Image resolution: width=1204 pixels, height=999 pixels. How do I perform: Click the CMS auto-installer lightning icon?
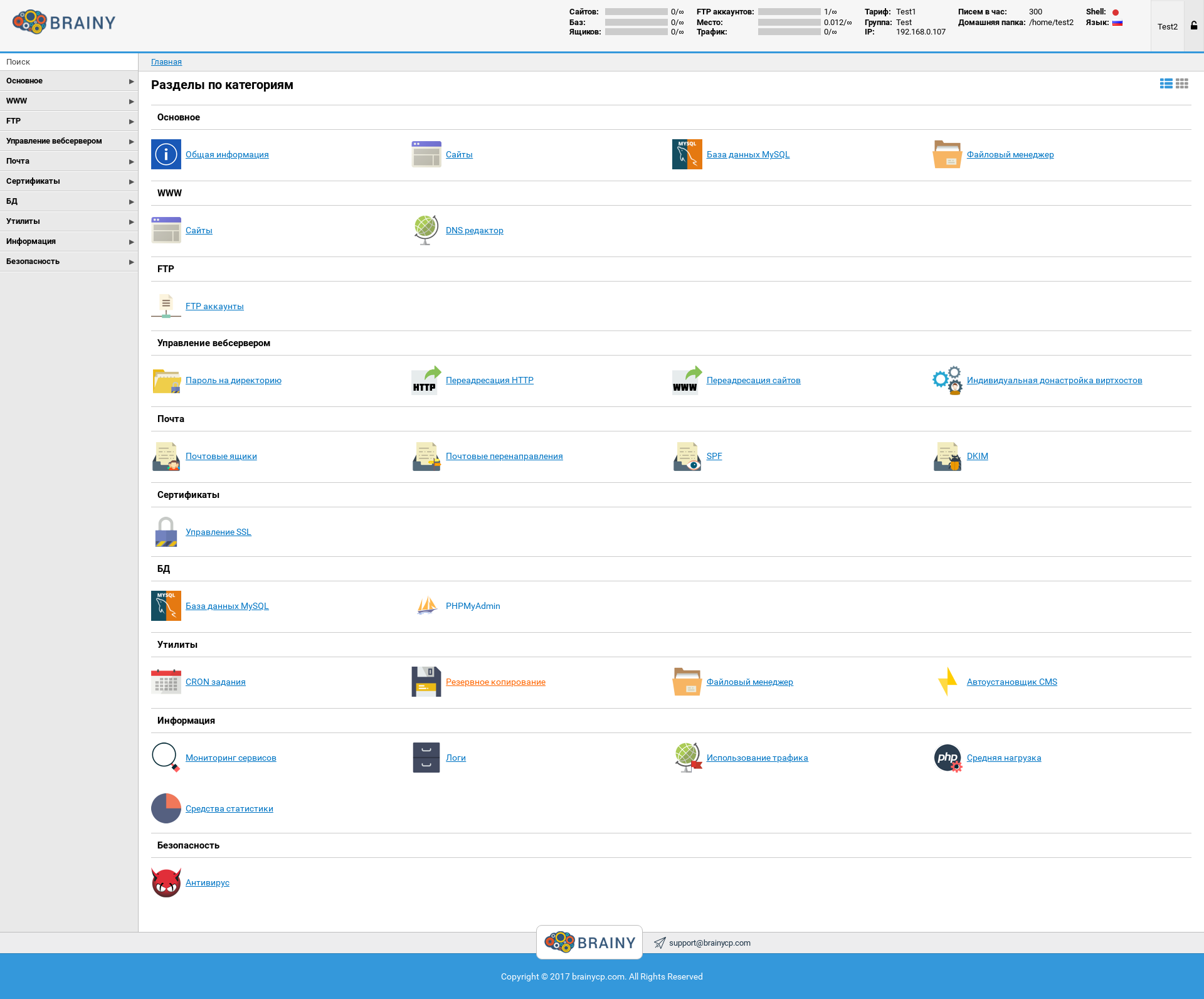(x=947, y=682)
